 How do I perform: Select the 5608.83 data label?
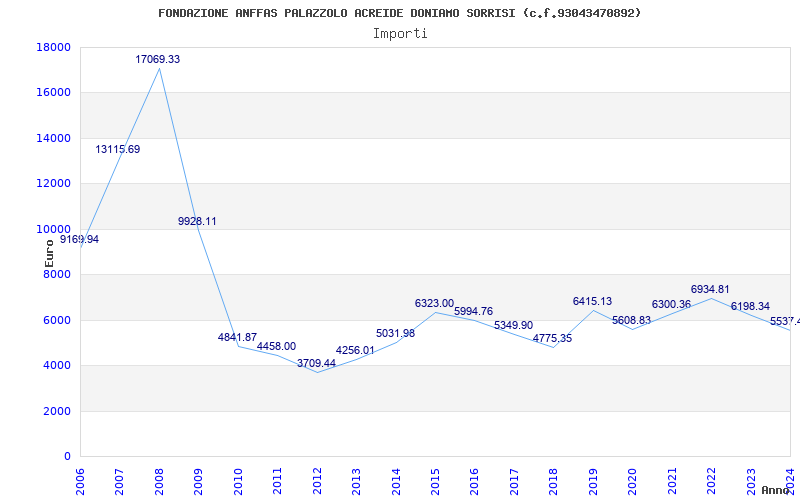pos(632,320)
